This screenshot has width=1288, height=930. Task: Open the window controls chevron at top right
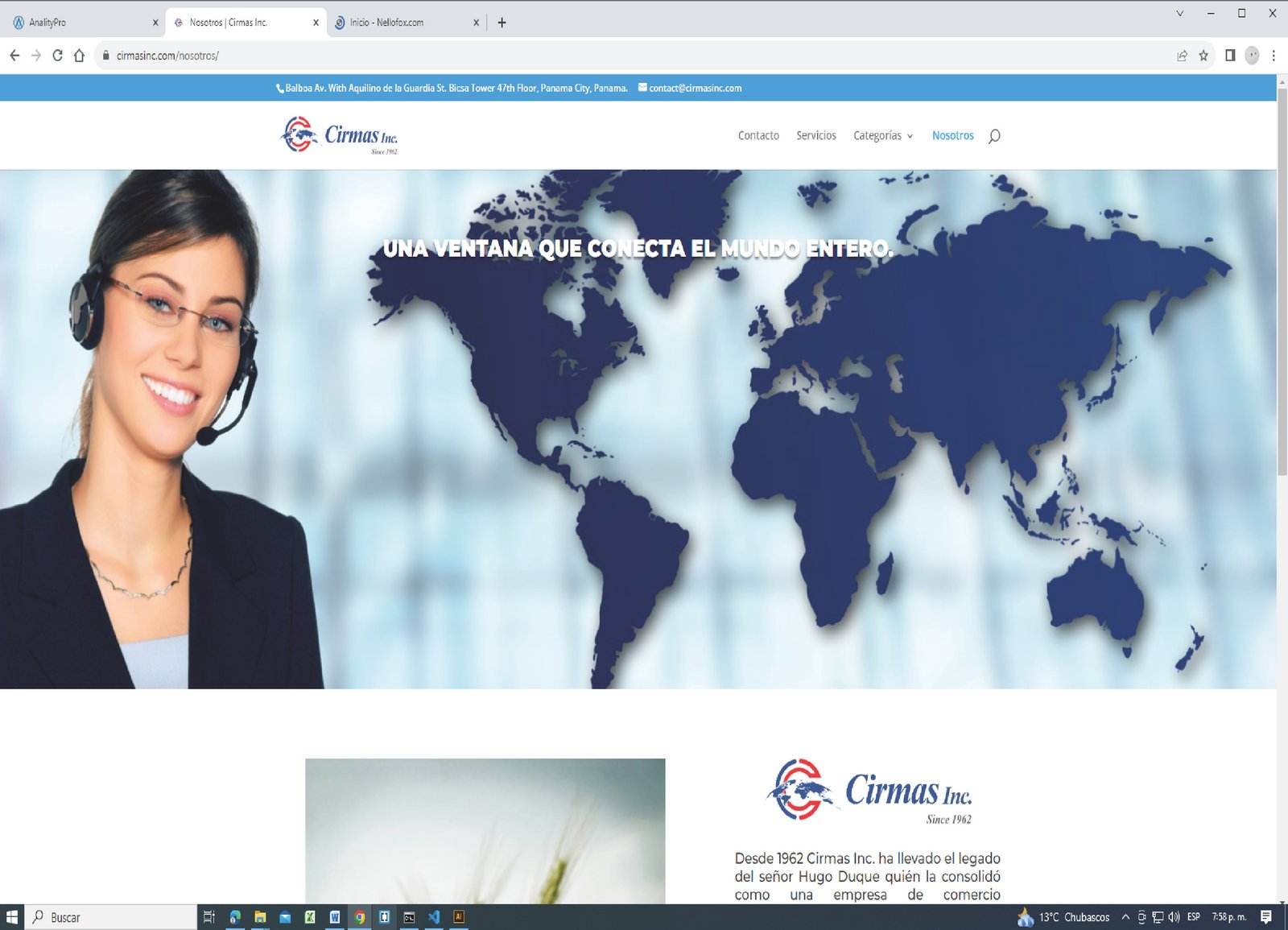point(1180,13)
